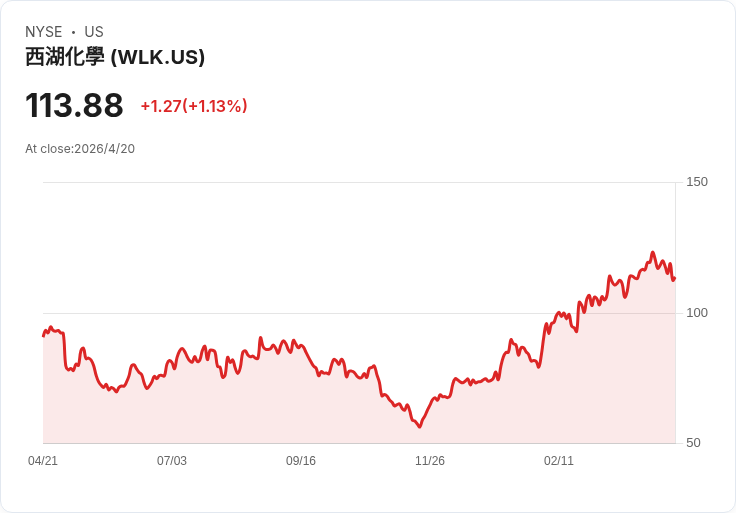Click the rightmost end of the price line
736x513 pixels.
pyautogui.click(x=674, y=279)
